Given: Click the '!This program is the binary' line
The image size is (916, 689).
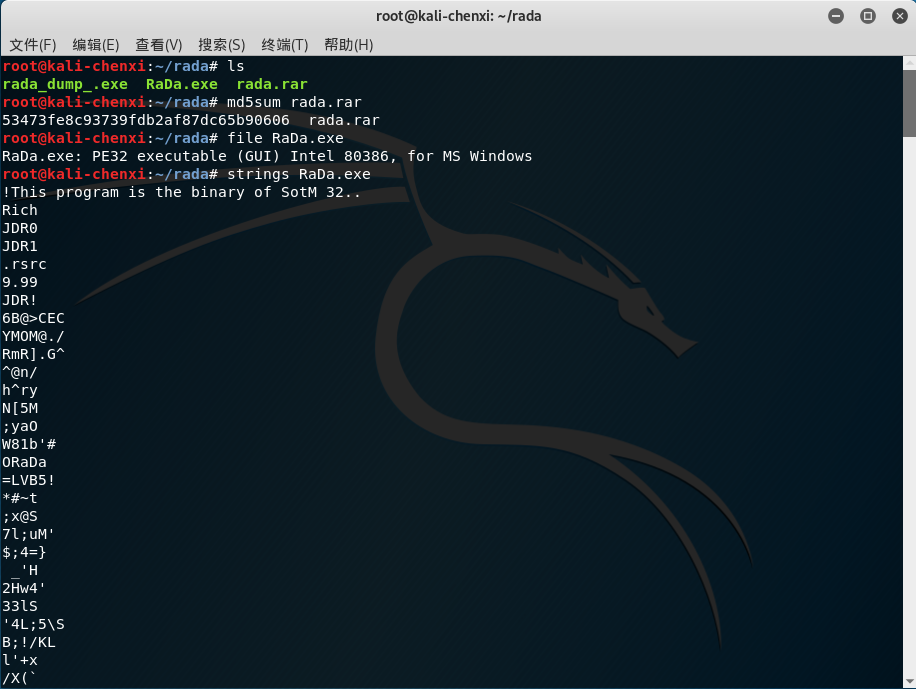Looking at the screenshot, I should coord(182,192).
